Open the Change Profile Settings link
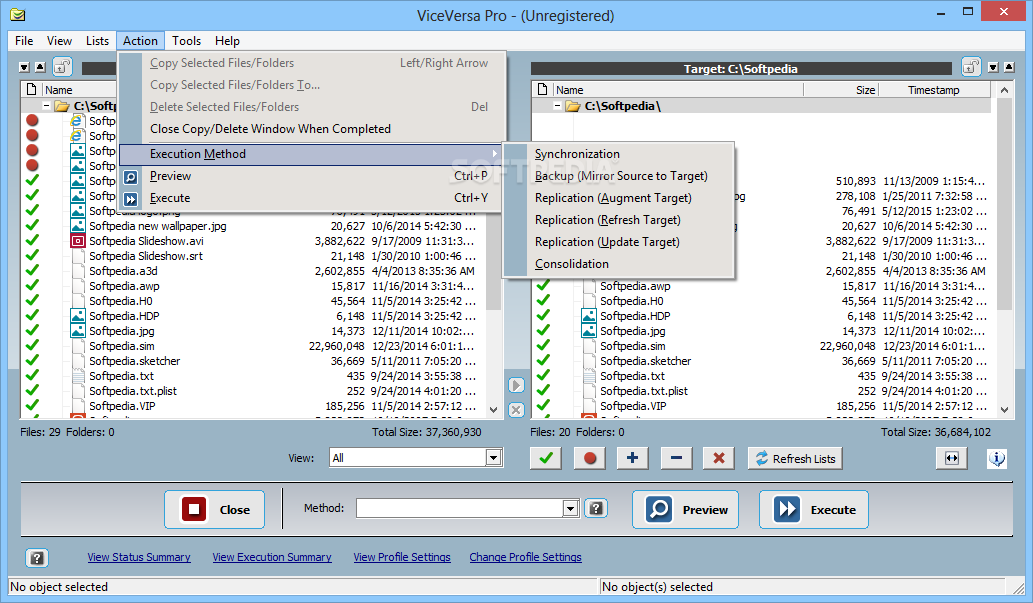Screen dimensions: 1033x603 [526, 558]
